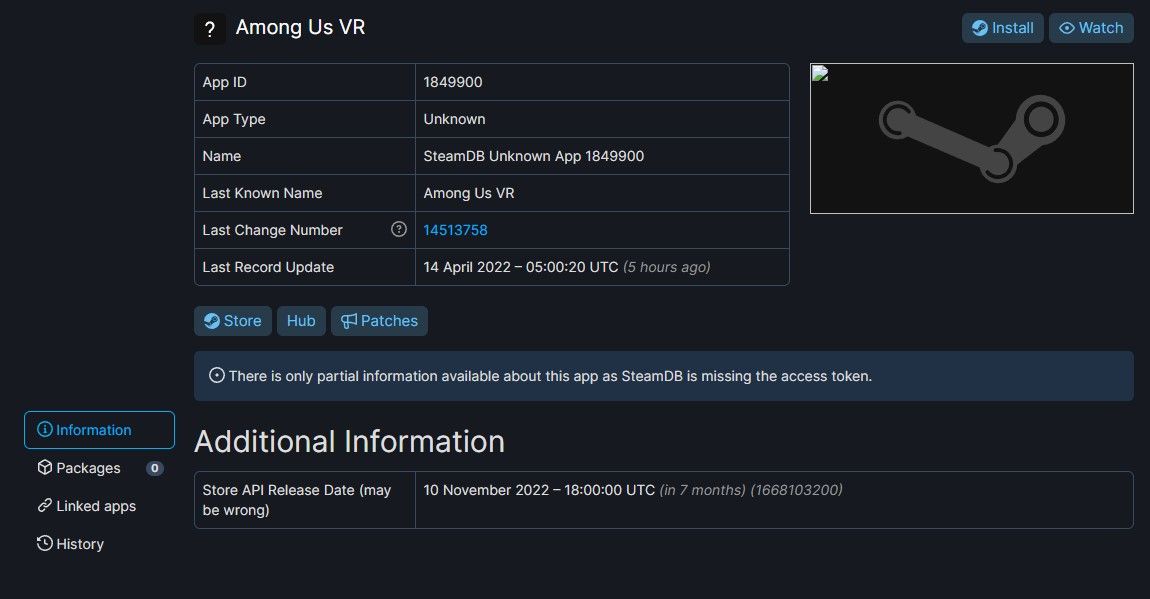
Task: Click the question mark app icon beside title
Action: click(209, 29)
